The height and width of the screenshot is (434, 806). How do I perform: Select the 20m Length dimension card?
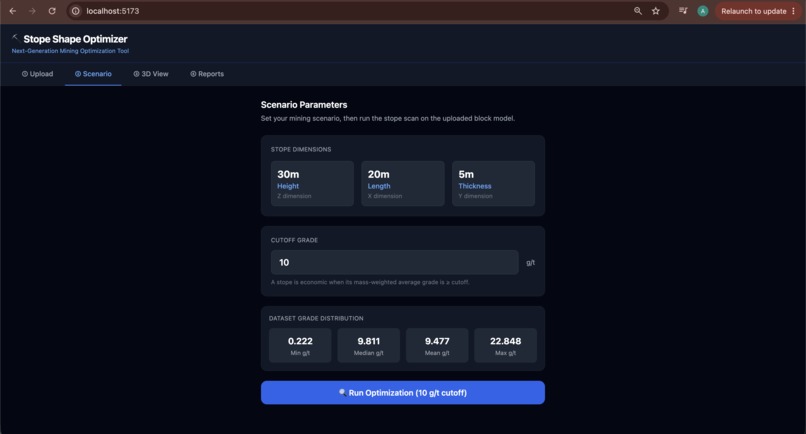tap(402, 184)
